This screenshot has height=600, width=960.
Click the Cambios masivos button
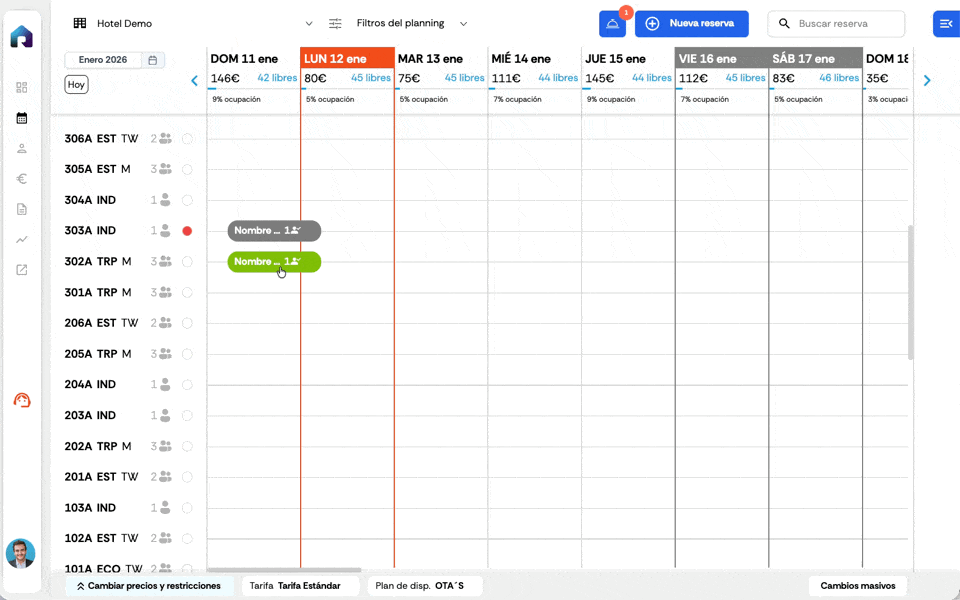(x=857, y=586)
